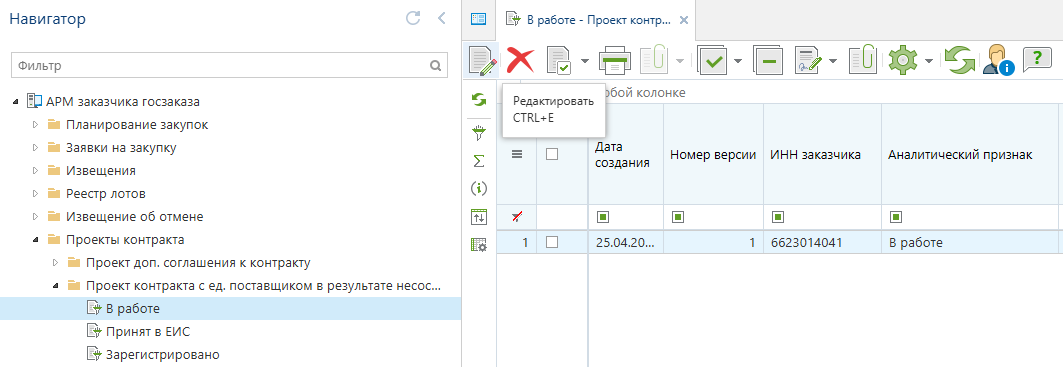Screen dimensions: 1063x367
Task: Tick the header select-all checkbox
Action: tap(552, 155)
